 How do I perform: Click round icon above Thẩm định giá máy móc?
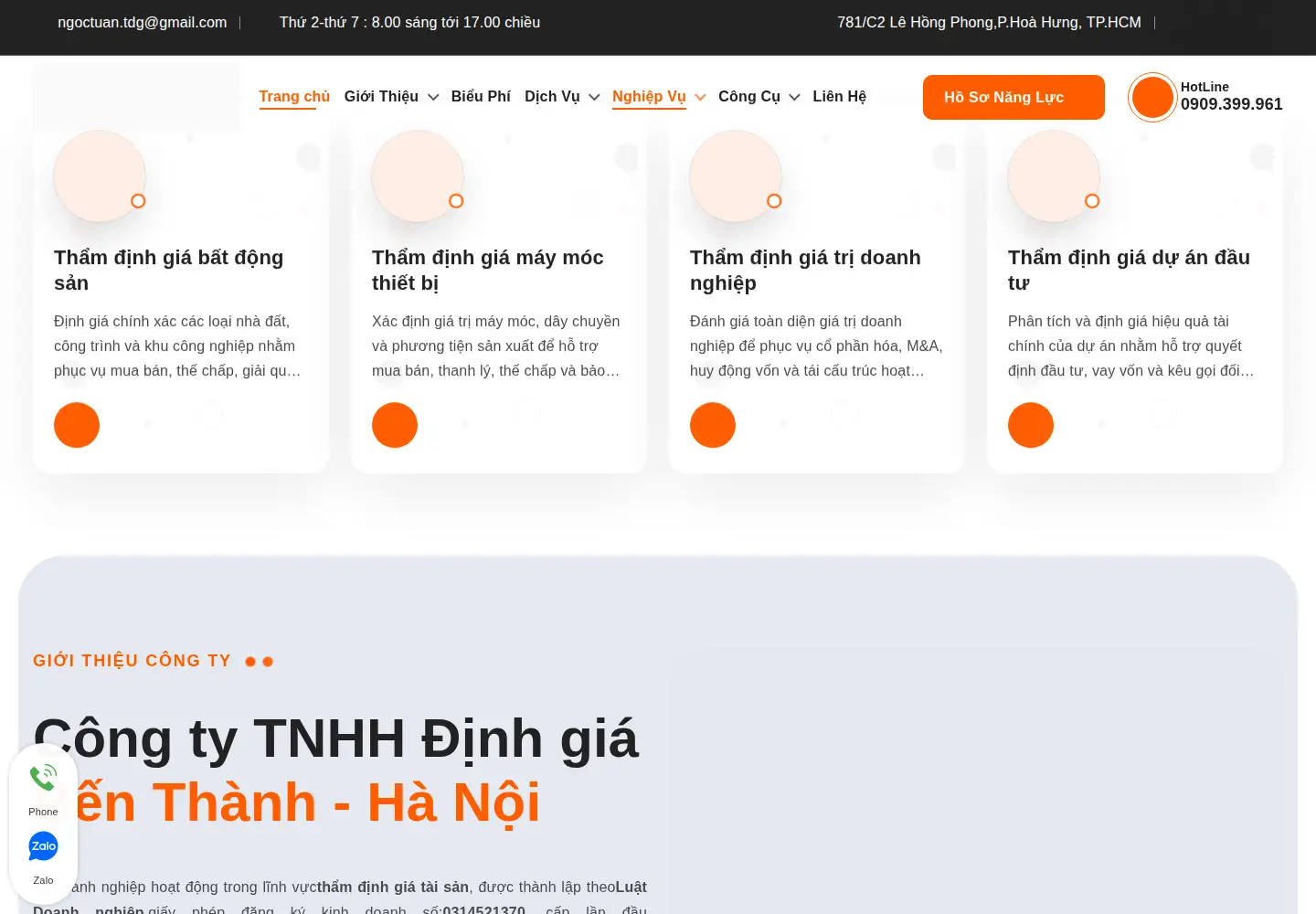click(418, 176)
